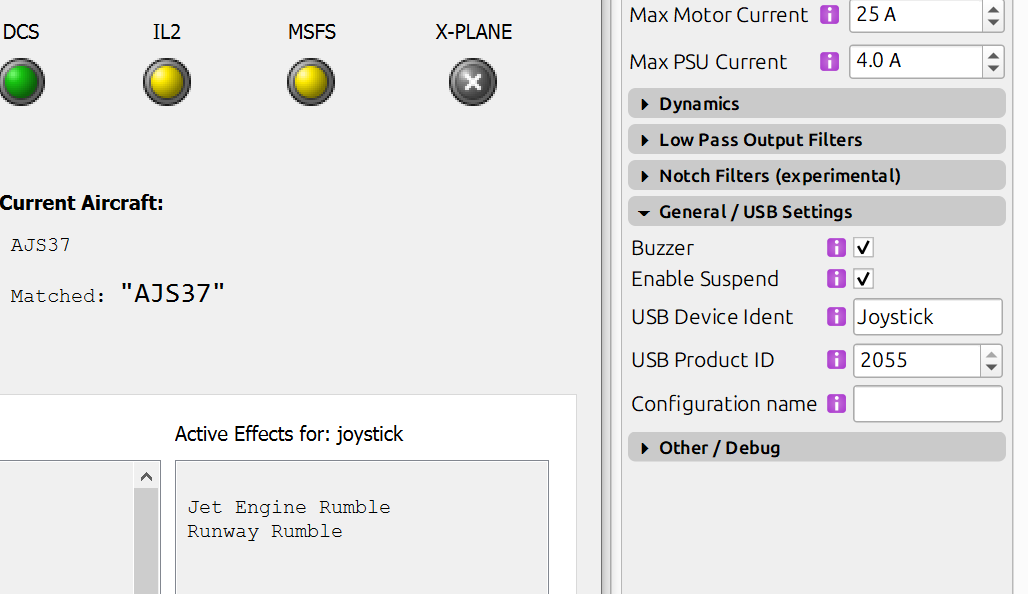Show info for Configuration name
The height and width of the screenshot is (594, 1028).
837,404
